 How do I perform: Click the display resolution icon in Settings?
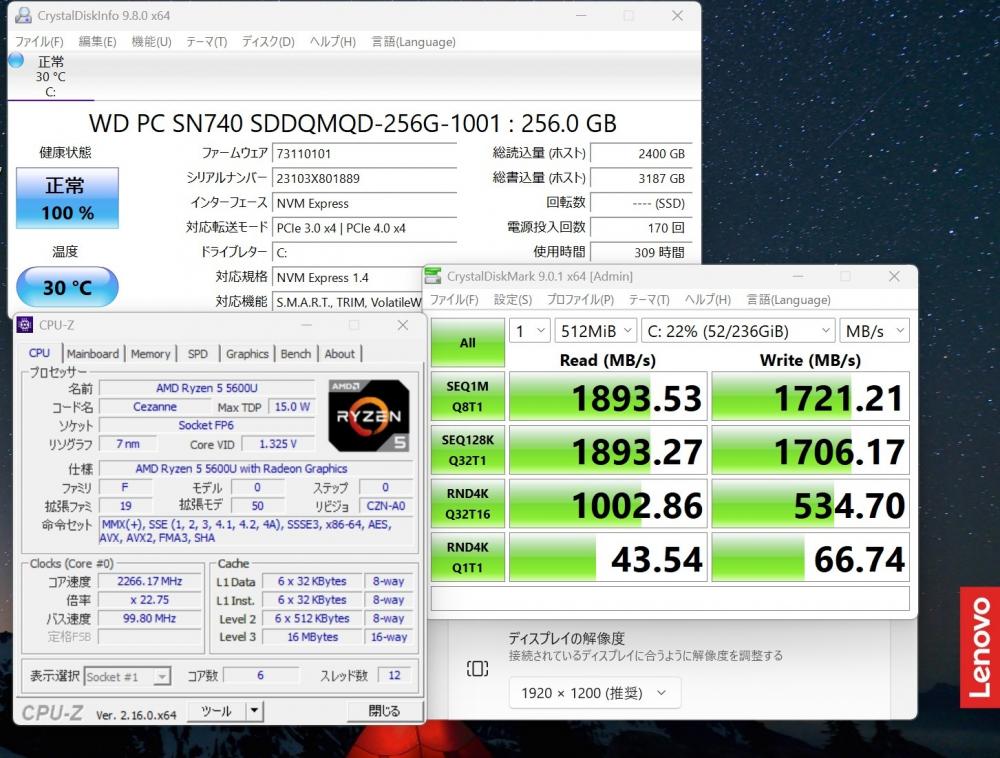pos(478,669)
